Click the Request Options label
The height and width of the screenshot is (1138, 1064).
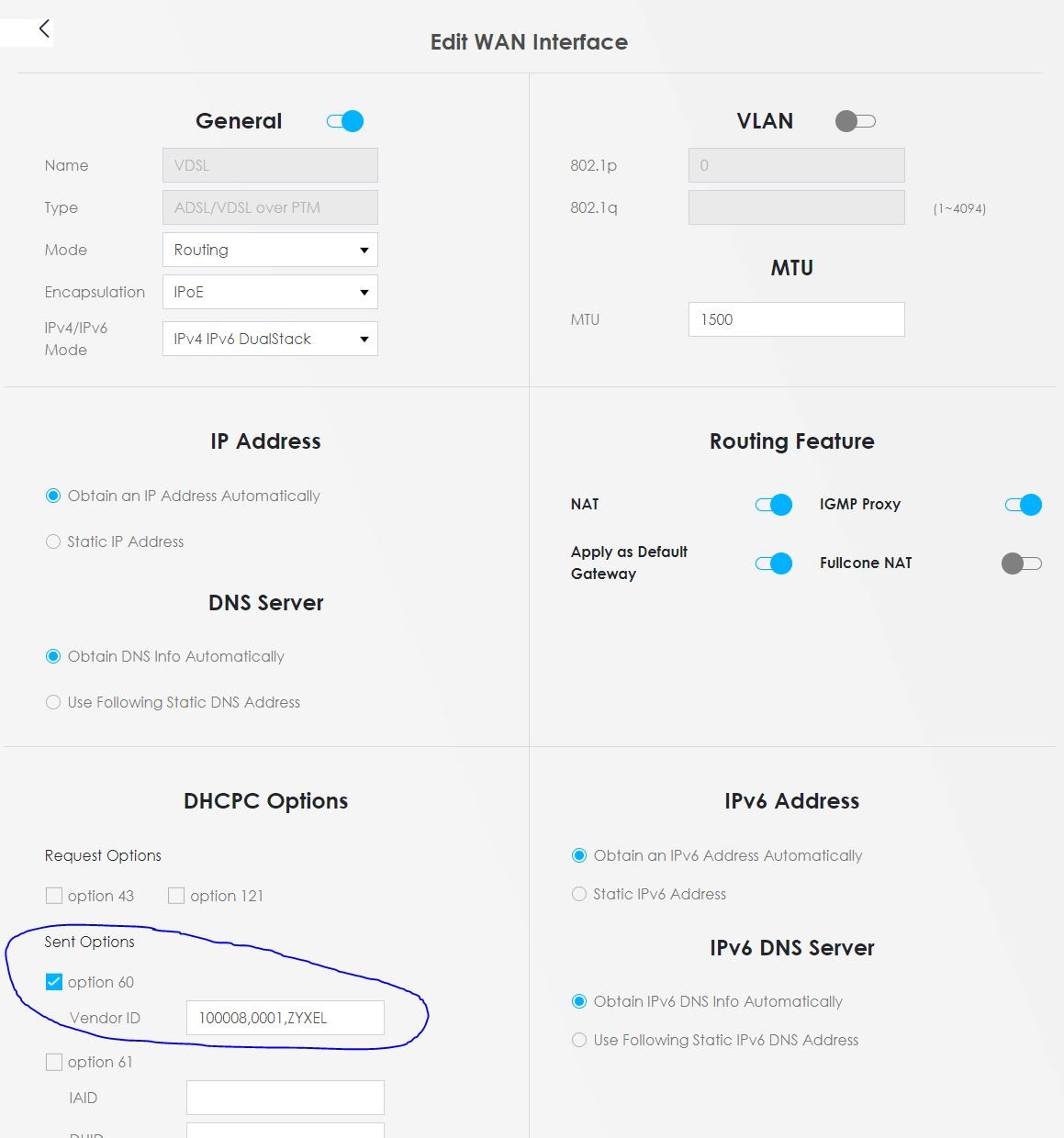(x=103, y=855)
